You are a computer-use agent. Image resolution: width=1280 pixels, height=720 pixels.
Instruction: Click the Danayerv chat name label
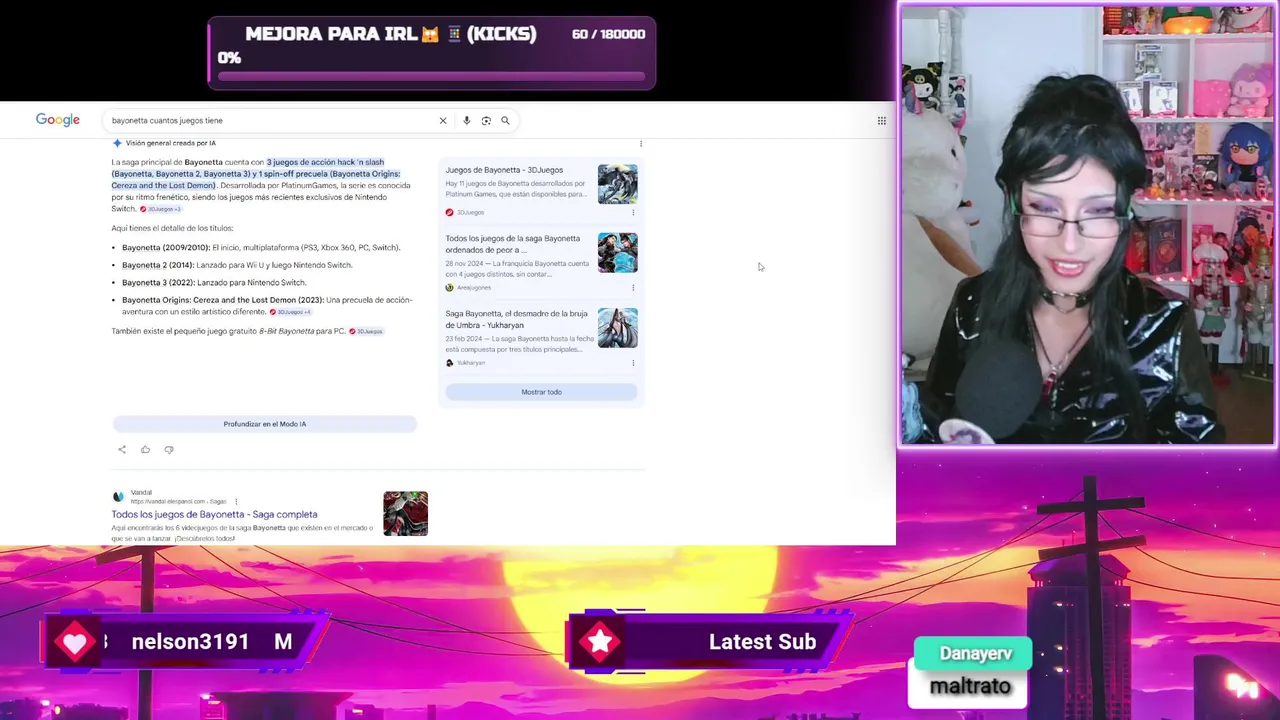[975, 653]
